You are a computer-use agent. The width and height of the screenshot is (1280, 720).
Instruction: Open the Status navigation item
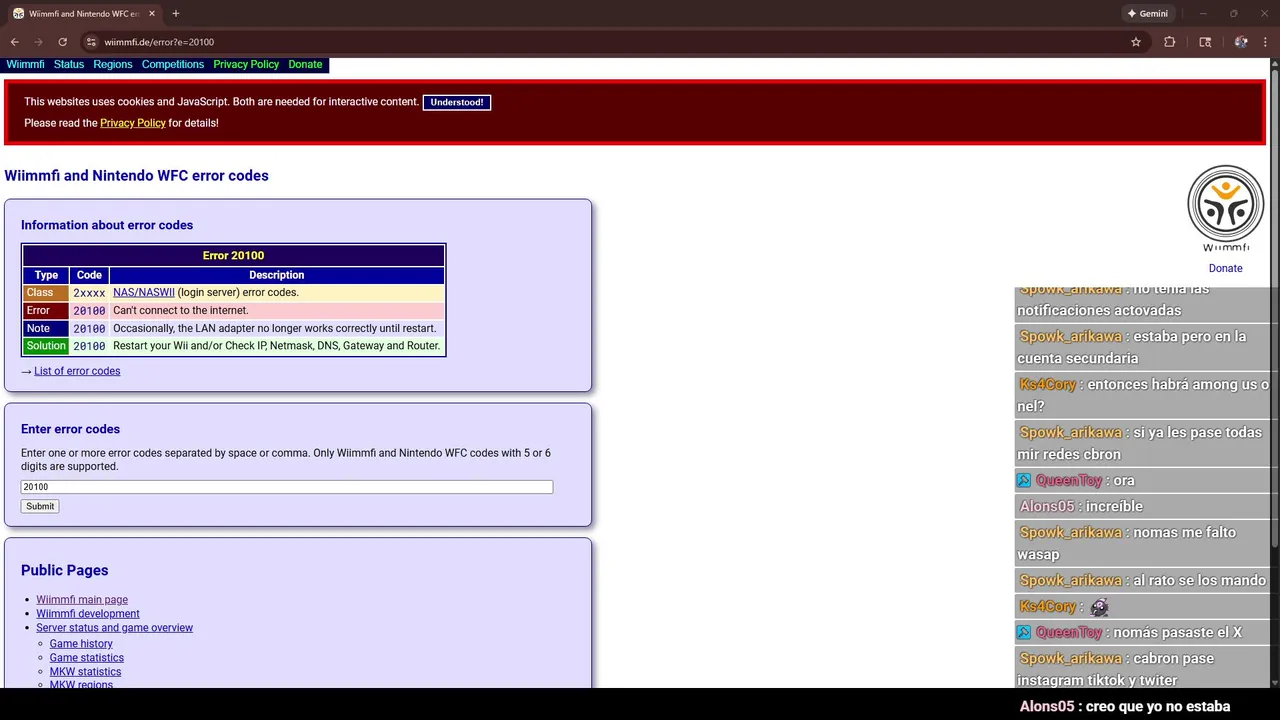69,64
